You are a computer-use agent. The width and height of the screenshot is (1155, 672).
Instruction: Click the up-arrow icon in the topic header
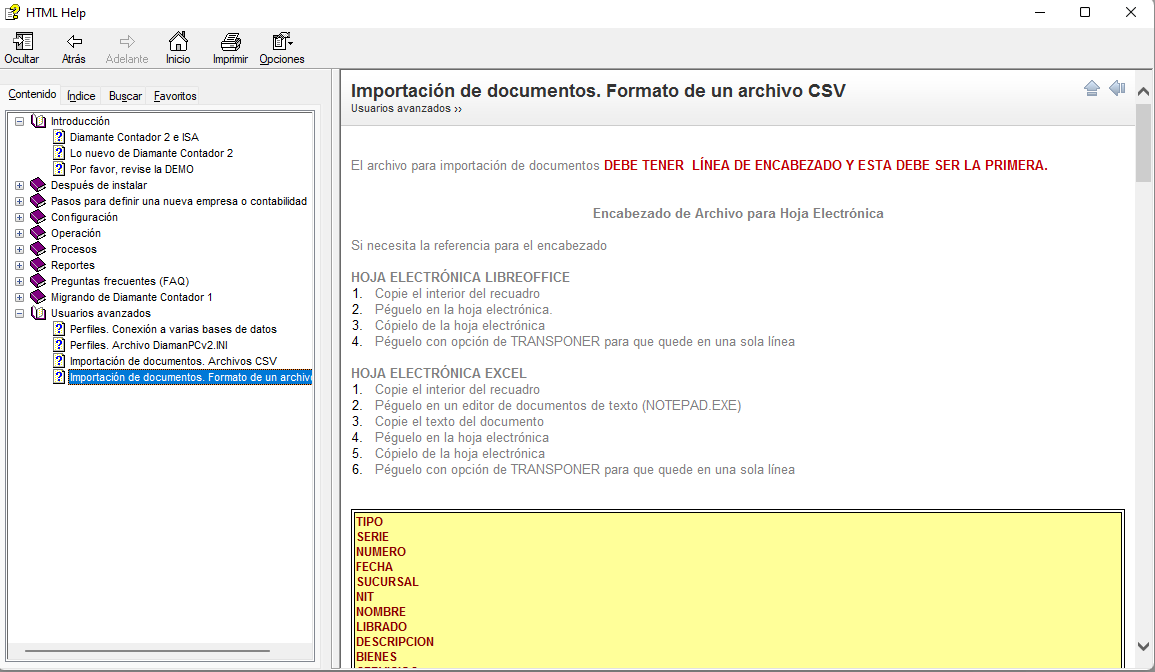pos(1092,89)
